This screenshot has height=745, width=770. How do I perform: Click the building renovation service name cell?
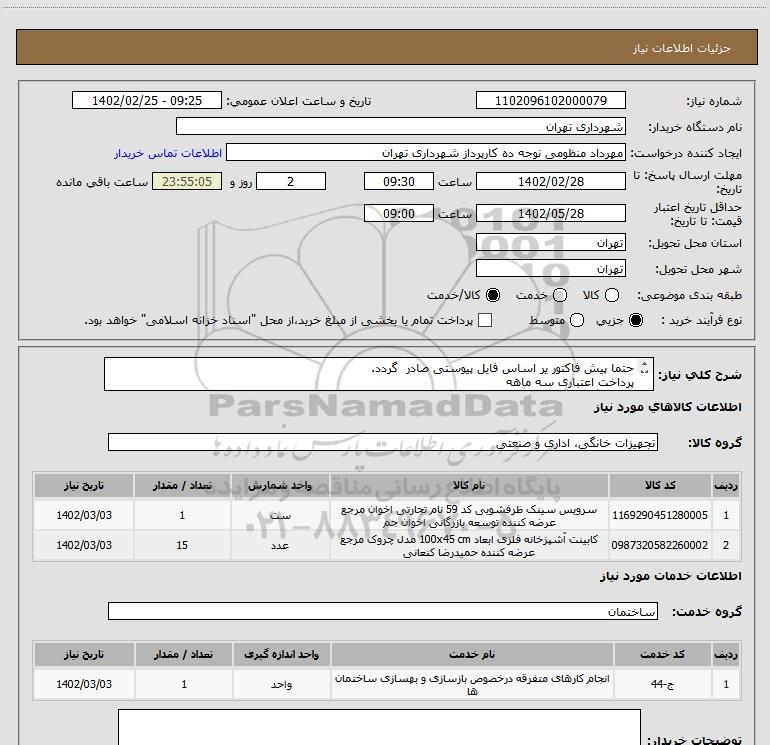(x=472, y=684)
